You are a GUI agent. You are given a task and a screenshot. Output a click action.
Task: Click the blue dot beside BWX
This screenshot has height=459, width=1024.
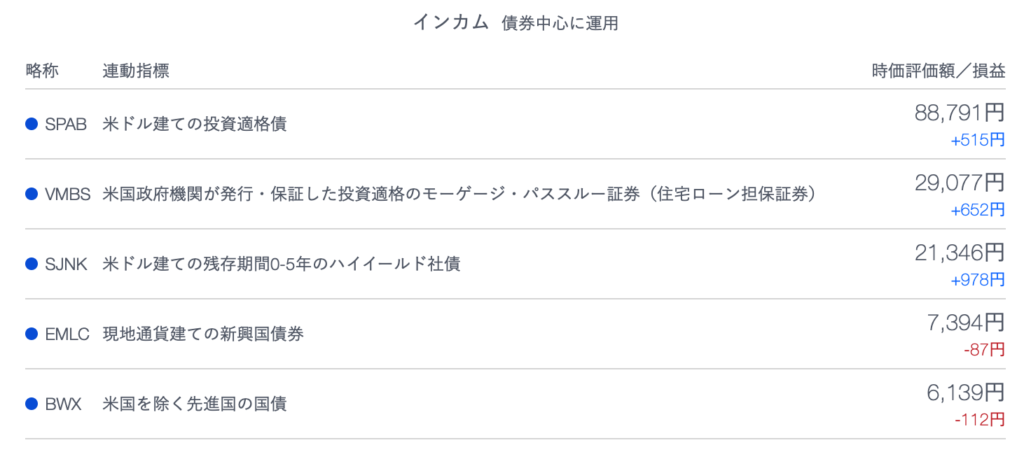tap(32, 404)
